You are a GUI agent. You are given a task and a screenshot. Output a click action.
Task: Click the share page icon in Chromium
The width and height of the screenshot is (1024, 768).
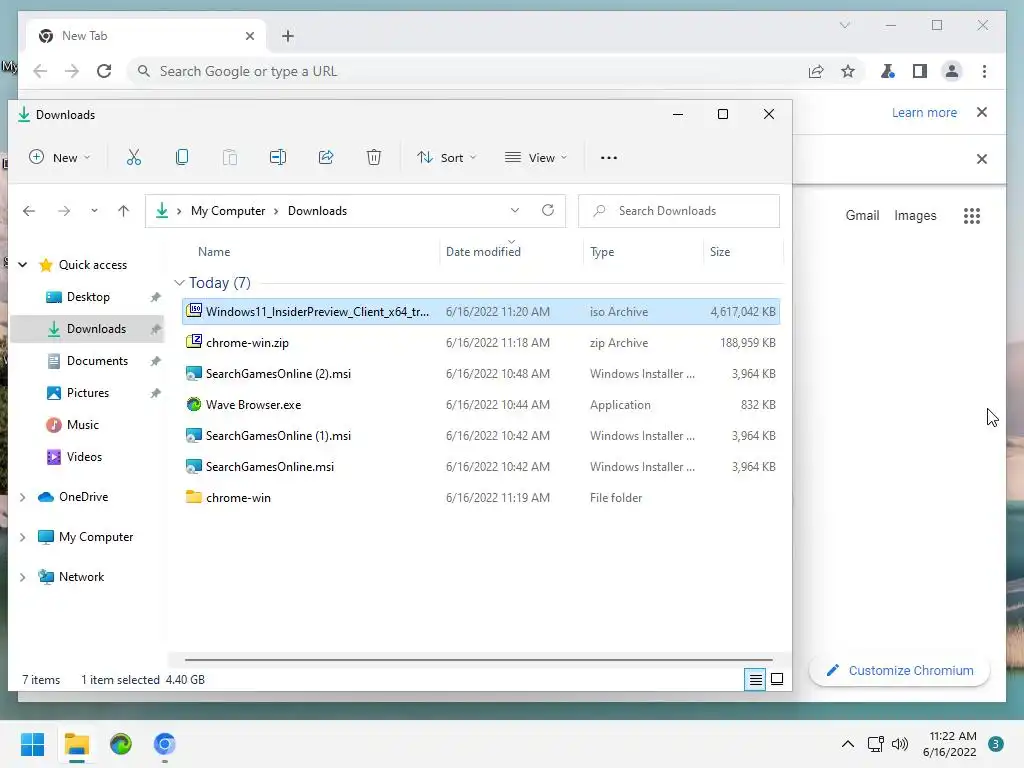(x=816, y=71)
